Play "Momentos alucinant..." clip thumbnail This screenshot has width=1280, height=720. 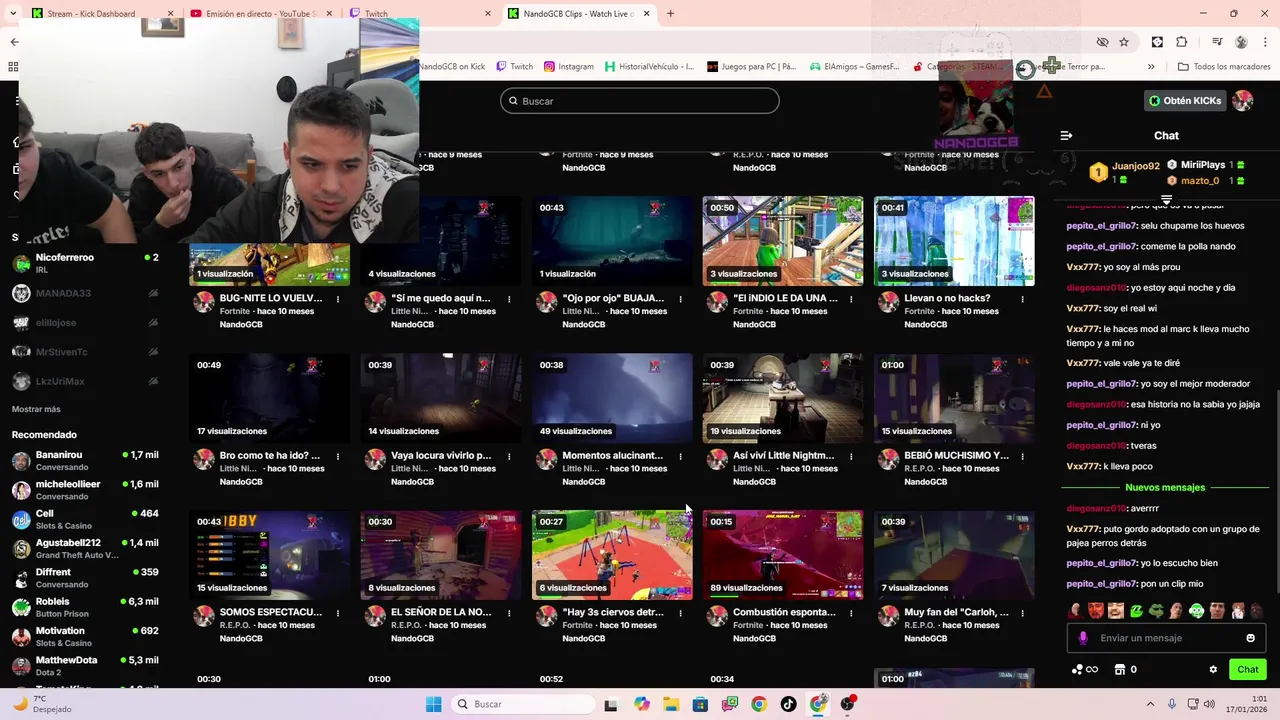(612, 398)
